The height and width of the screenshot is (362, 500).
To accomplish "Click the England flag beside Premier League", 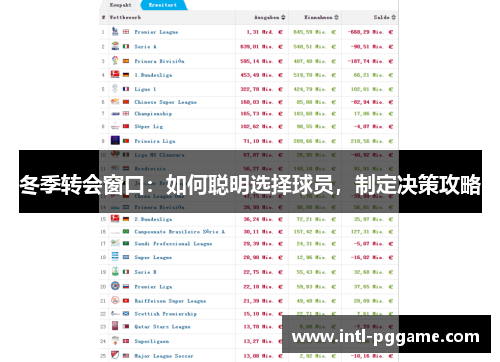I will [126, 32].
